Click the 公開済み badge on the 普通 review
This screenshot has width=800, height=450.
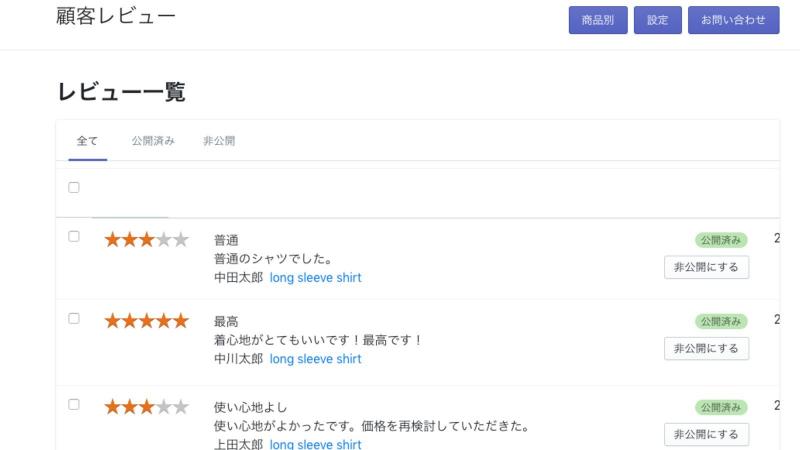721,240
